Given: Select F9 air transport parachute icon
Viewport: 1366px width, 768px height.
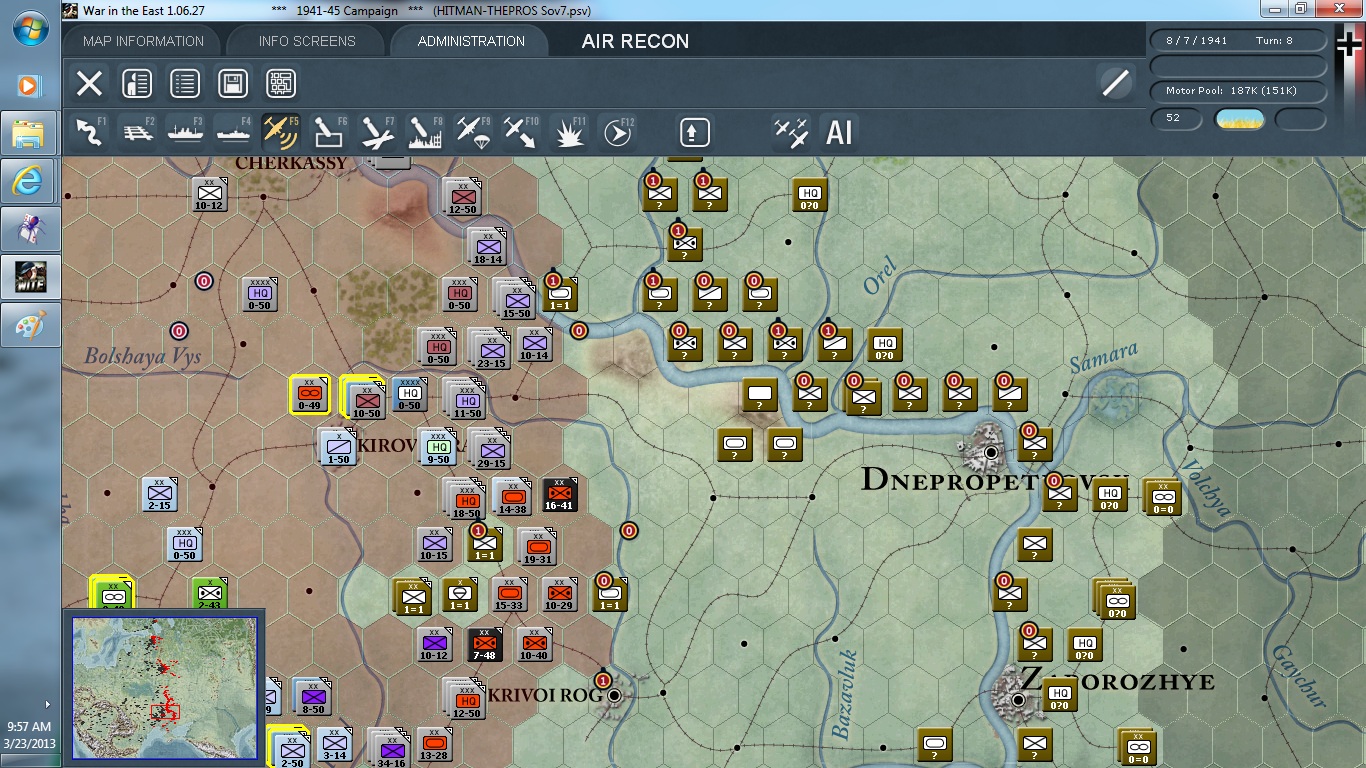Looking at the screenshot, I should (473, 132).
